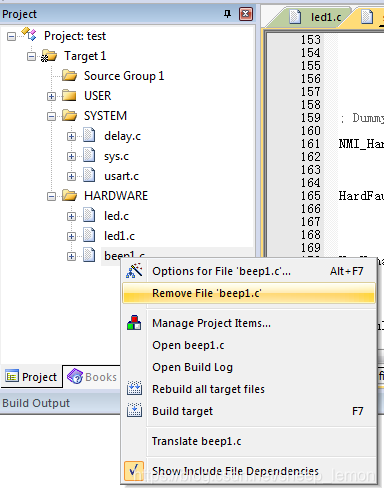This screenshot has width=384, height=494.
Task: Click the Build Output panel title
Action: pyautogui.click(x=36, y=403)
